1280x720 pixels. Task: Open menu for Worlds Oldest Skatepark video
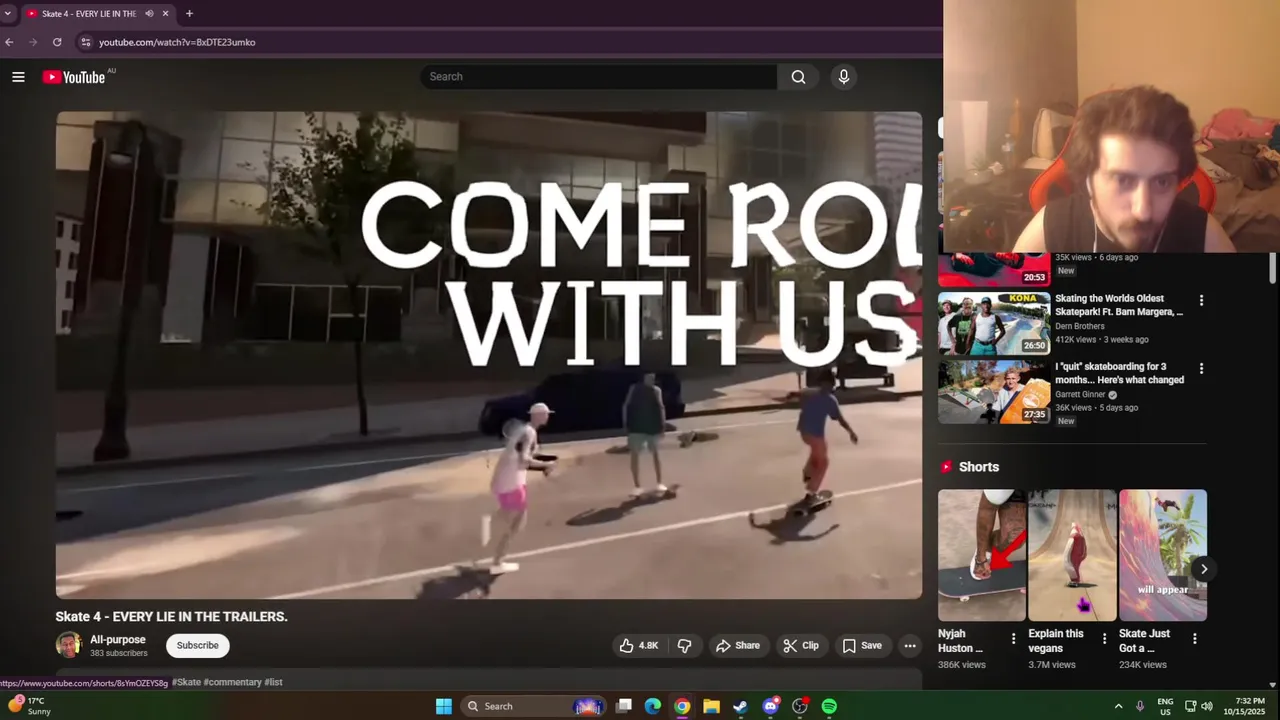coord(1201,300)
